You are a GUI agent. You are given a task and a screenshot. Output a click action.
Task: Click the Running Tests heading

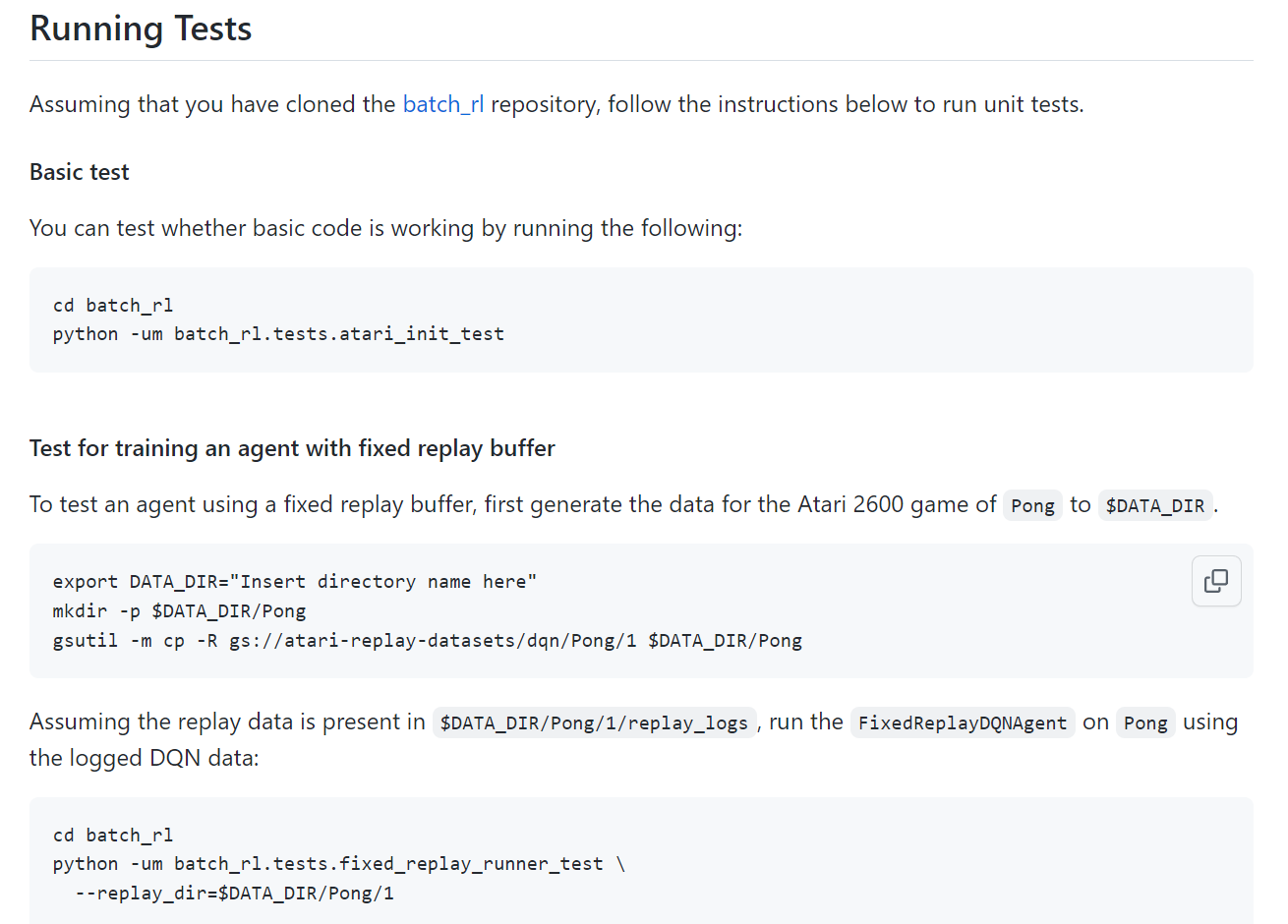tap(141, 29)
